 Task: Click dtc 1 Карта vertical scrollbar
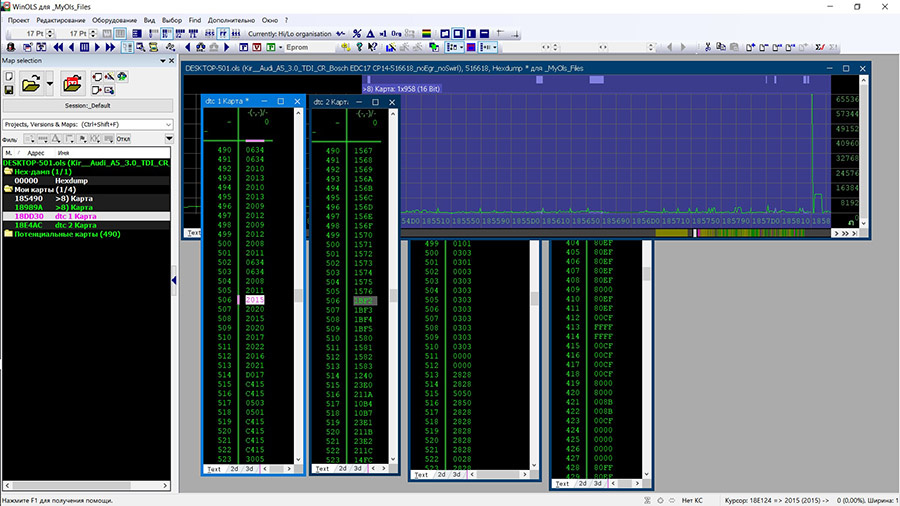(x=298, y=286)
